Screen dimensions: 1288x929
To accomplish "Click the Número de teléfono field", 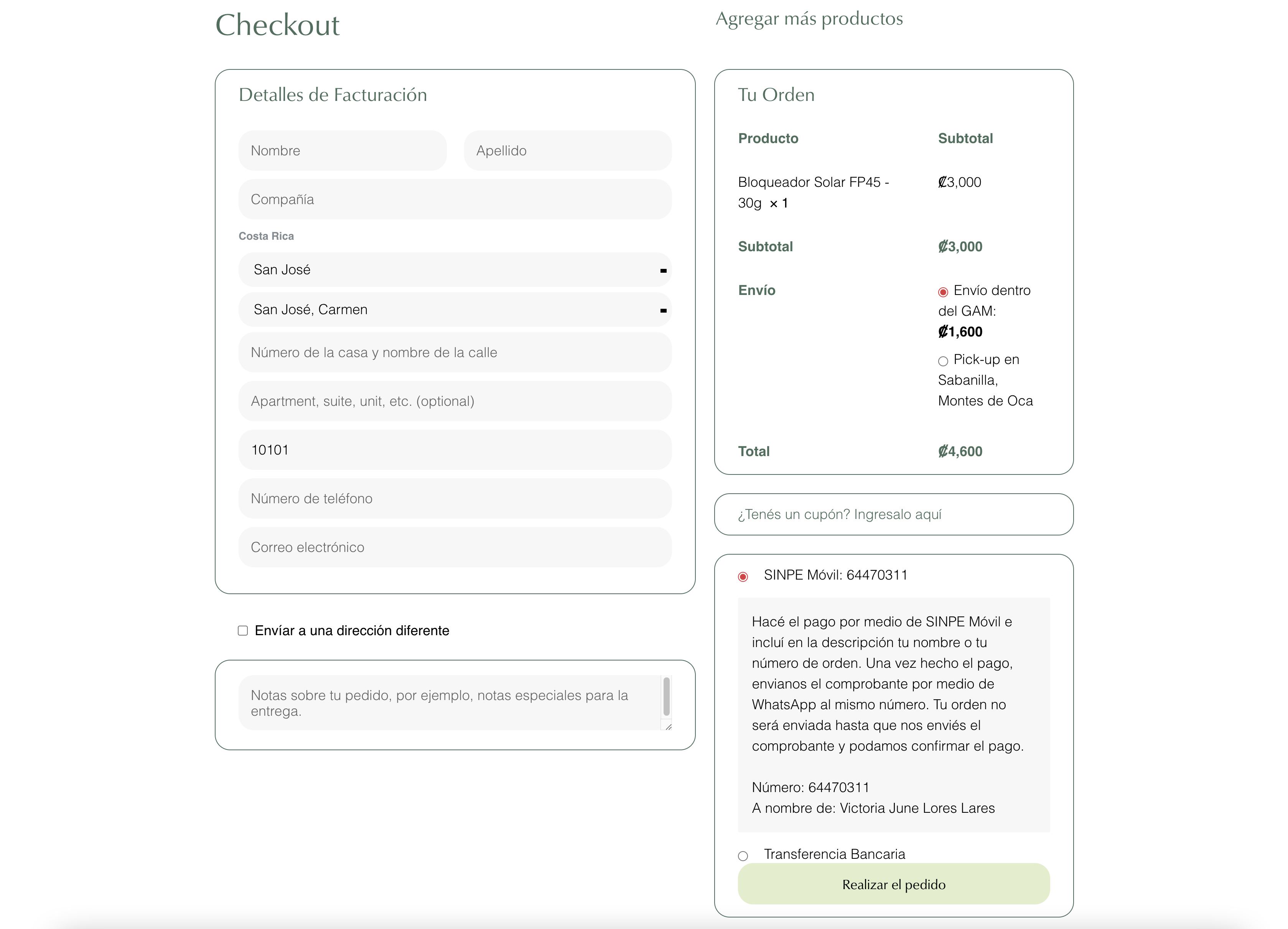I will coord(454,499).
